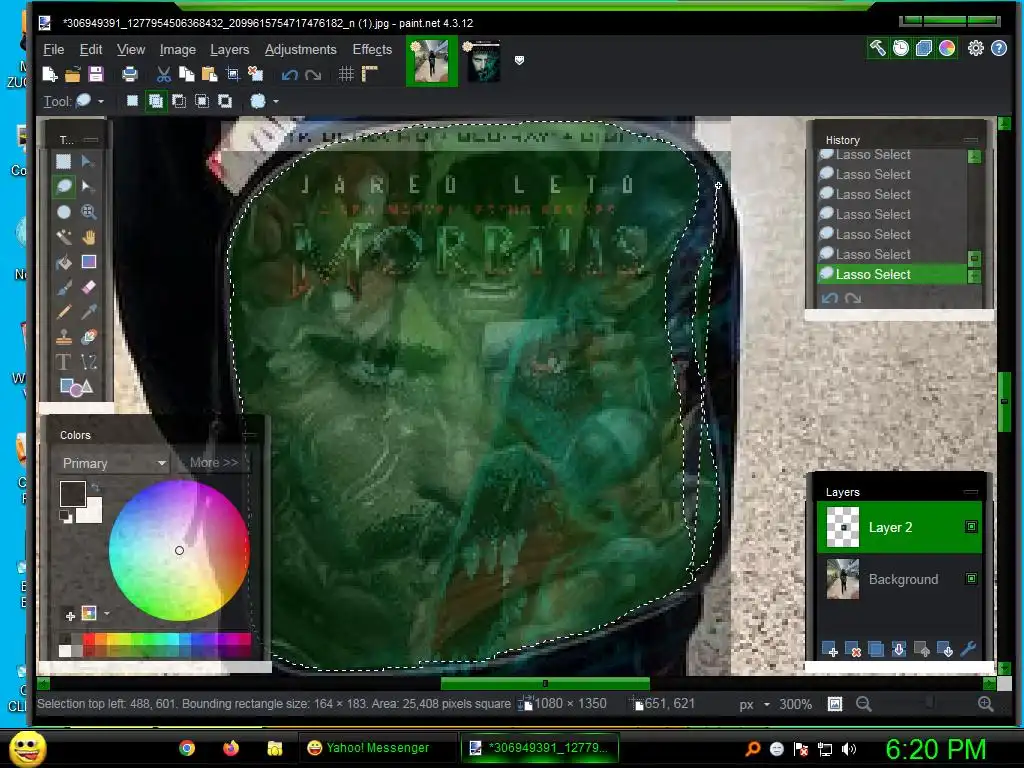1024x768 pixels.
Task: Open the Image menu
Action: point(178,50)
